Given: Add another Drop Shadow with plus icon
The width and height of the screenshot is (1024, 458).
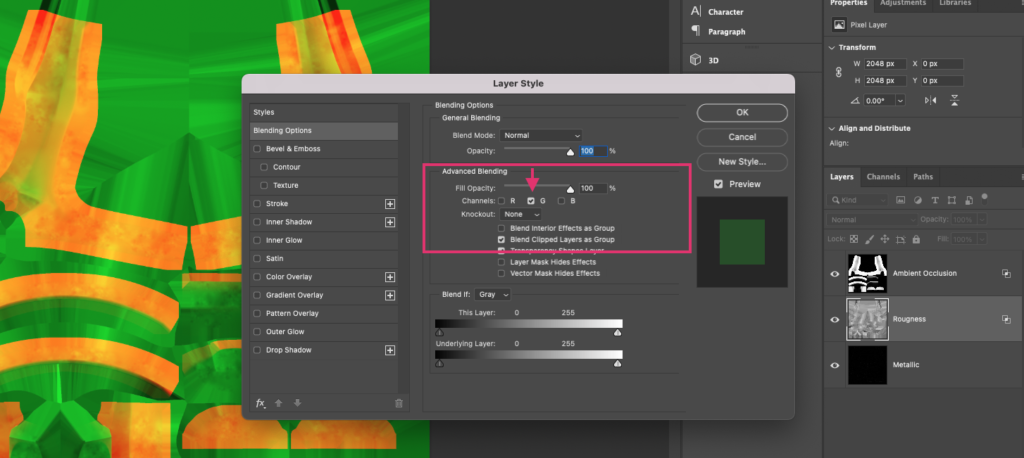Looking at the screenshot, I should coord(390,350).
